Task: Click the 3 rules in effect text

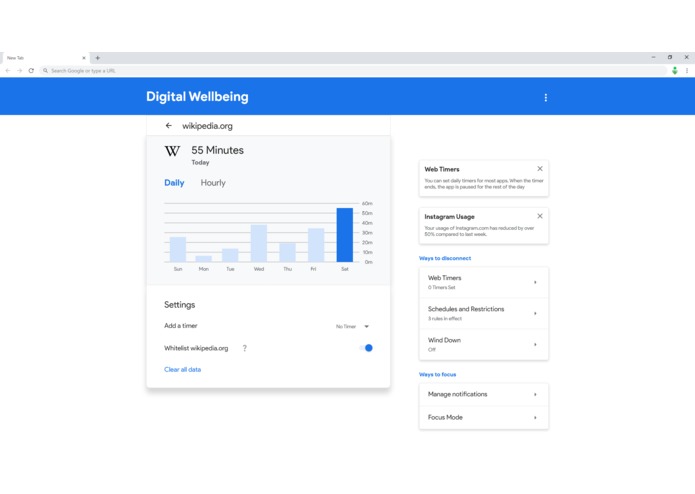Action: click(x=445, y=319)
